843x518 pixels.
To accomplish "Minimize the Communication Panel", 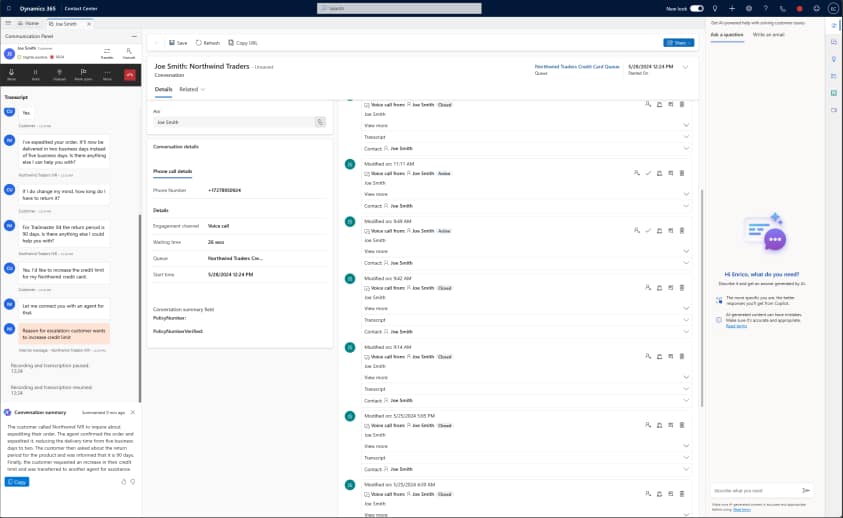I will coord(134,35).
